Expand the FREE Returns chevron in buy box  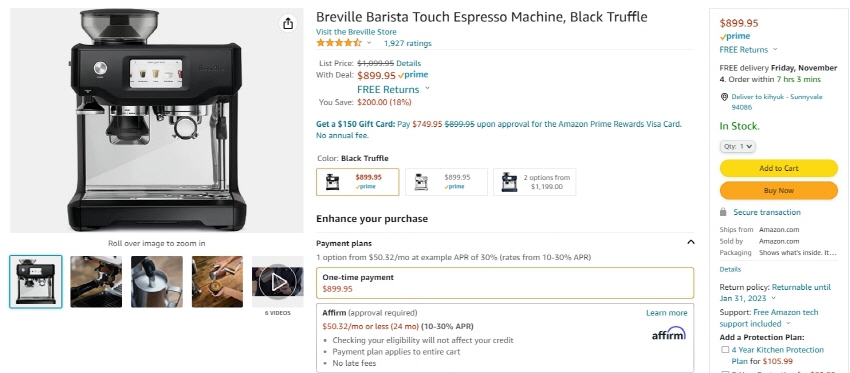[775, 49]
